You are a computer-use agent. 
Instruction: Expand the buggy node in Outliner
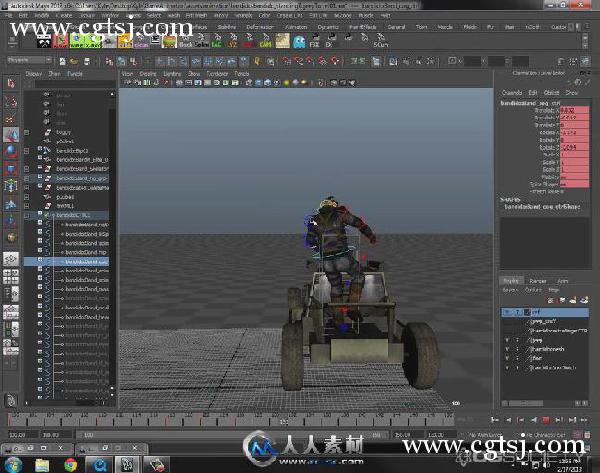(26, 132)
